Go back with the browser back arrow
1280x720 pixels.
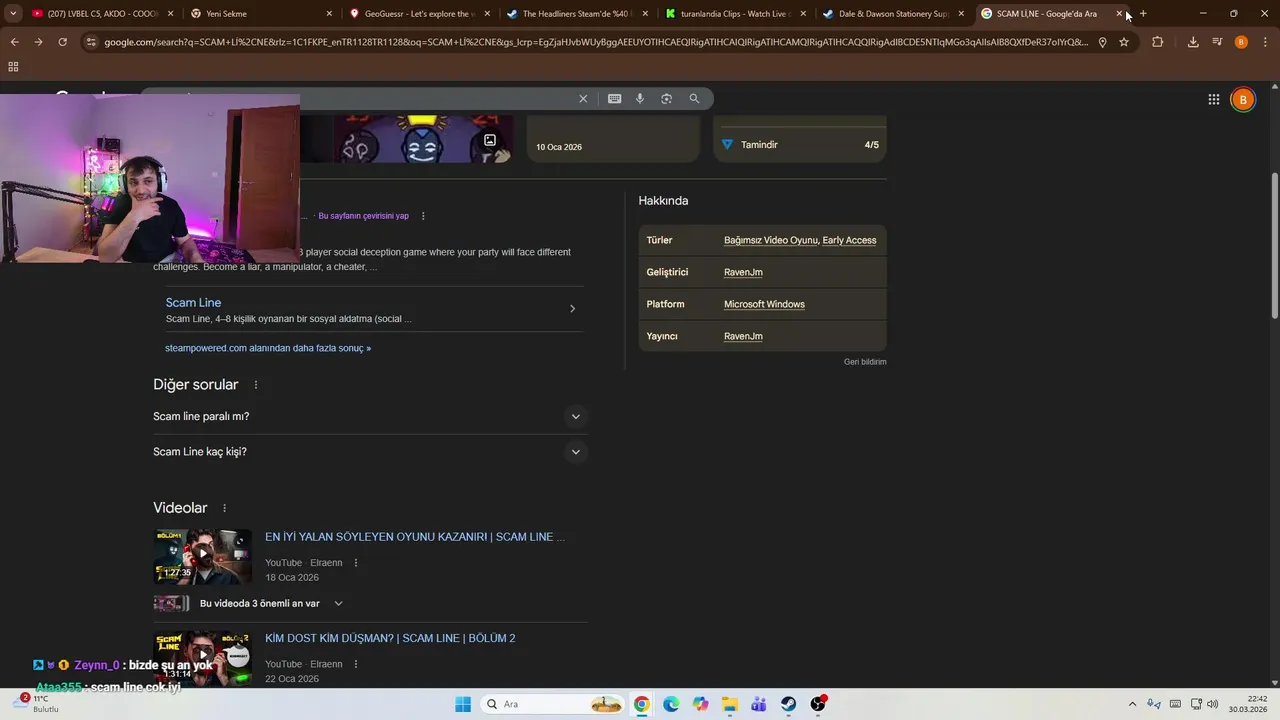pyautogui.click(x=14, y=42)
